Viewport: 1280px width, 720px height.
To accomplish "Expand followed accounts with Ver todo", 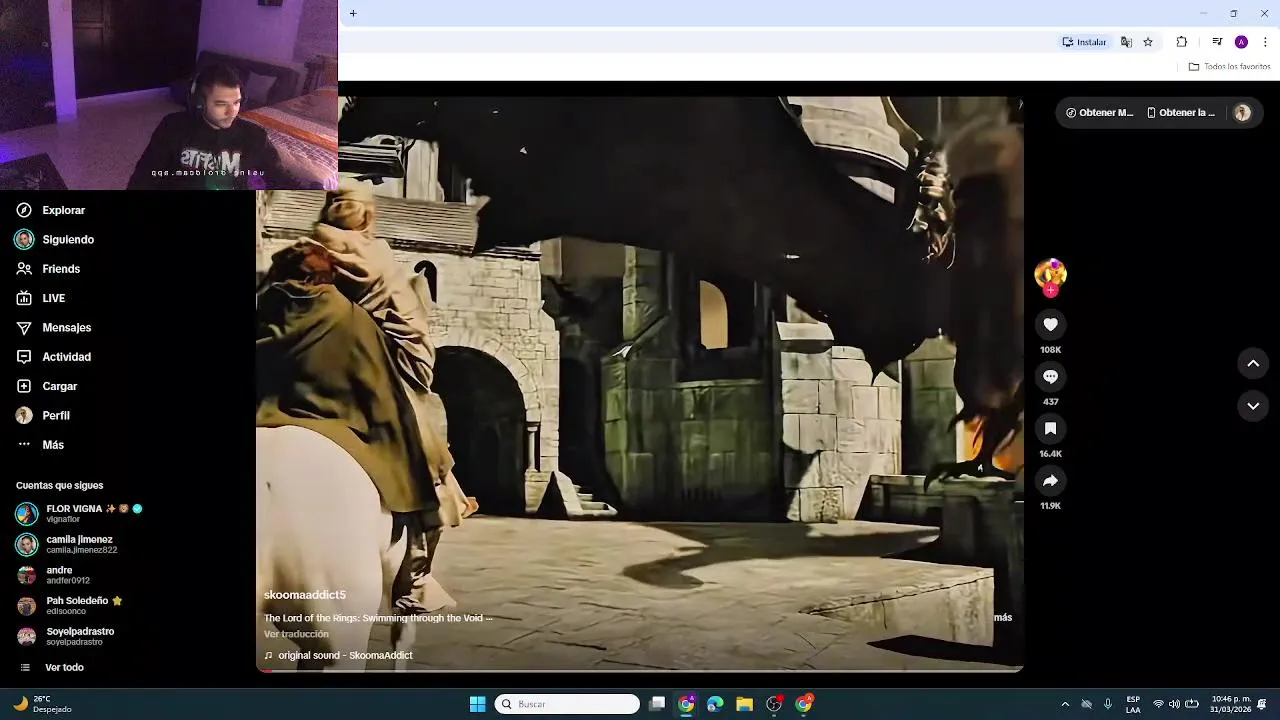I will tap(51, 667).
